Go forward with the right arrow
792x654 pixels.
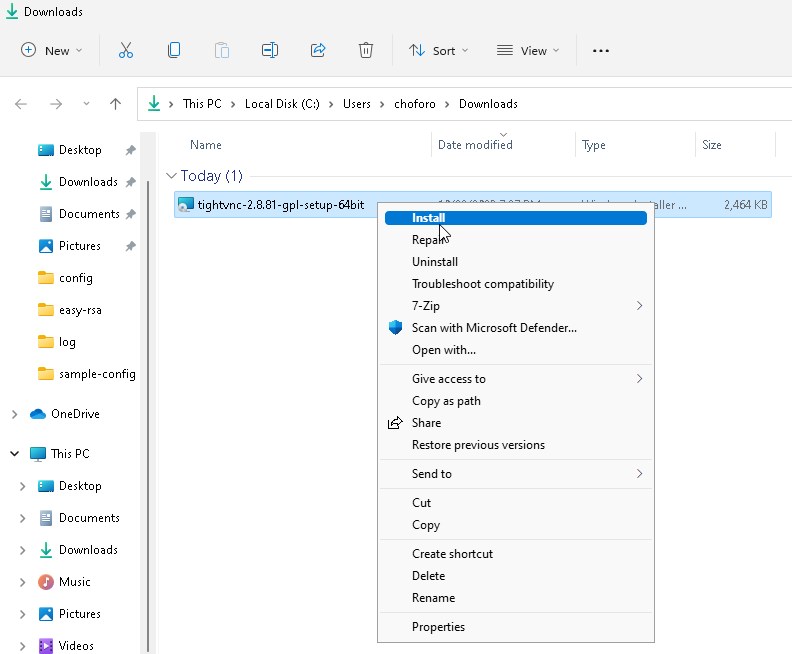(56, 104)
